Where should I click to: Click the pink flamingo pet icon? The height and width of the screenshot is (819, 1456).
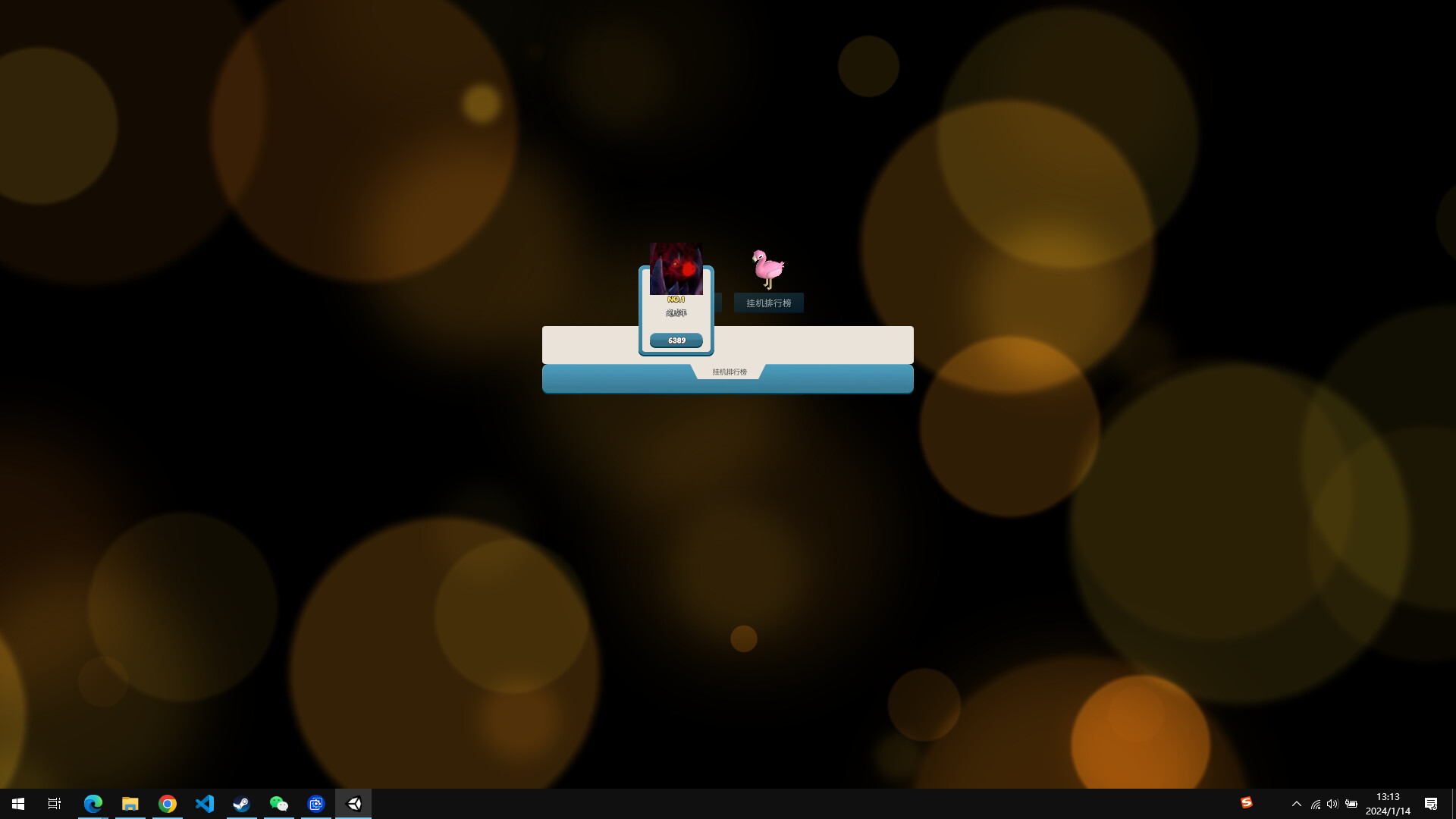(x=767, y=268)
